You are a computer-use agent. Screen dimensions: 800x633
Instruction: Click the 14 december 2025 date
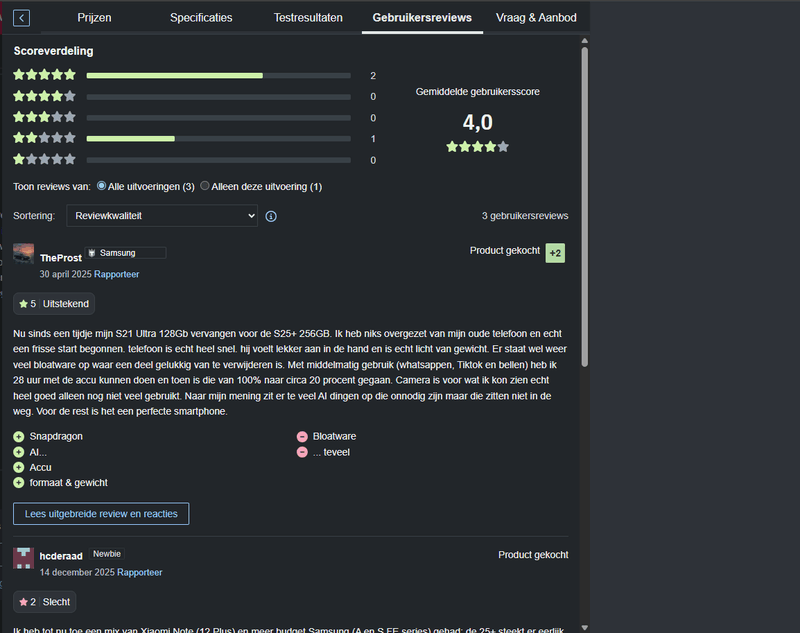click(x=77, y=572)
